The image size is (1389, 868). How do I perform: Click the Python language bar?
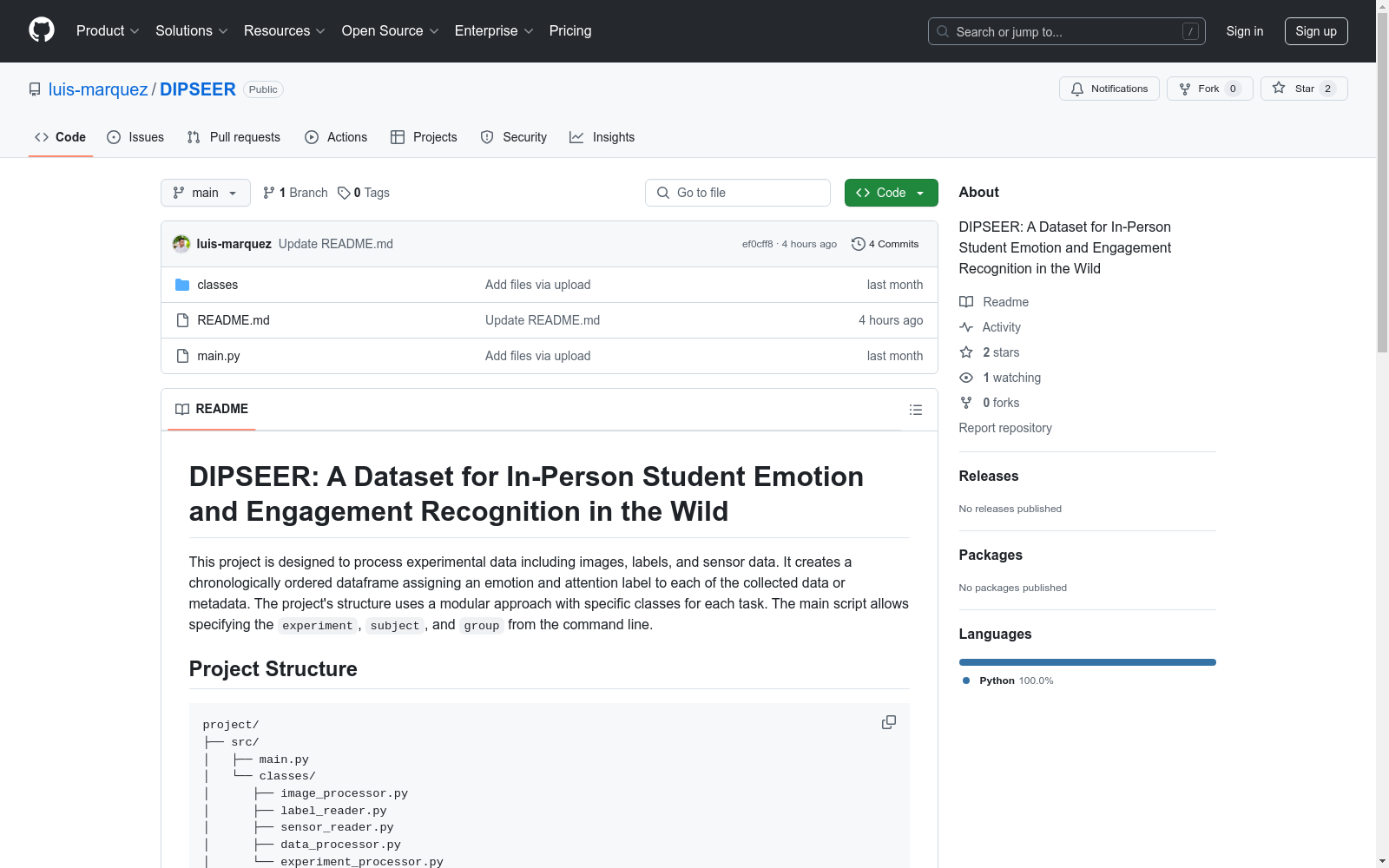(x=1088, y=662)
